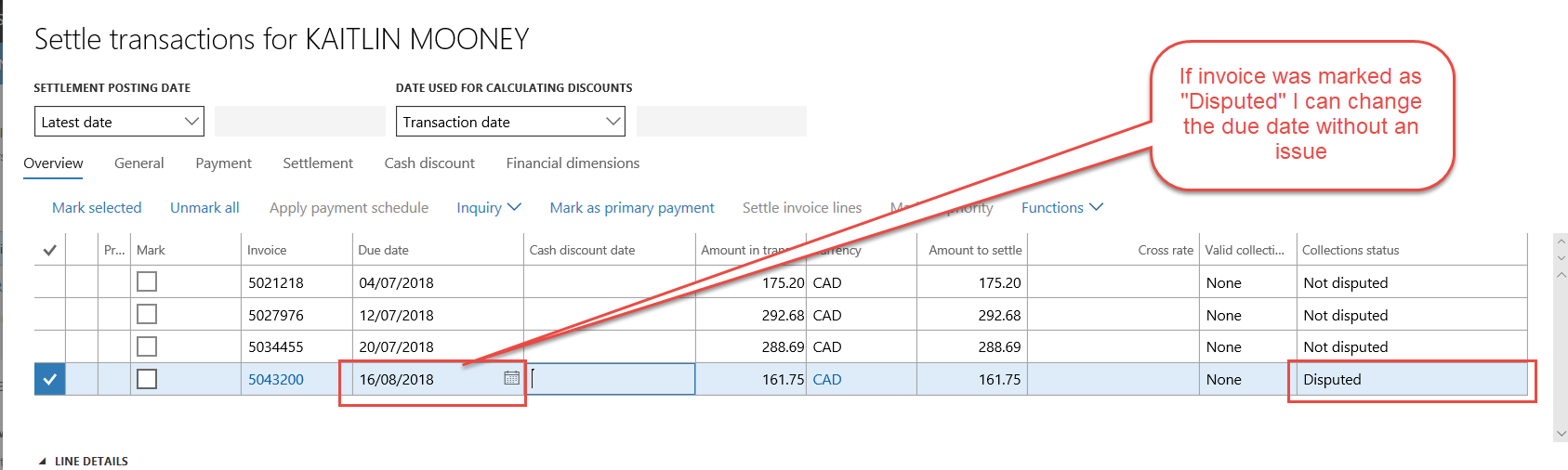The height and width of the screenshot is (470, 1568).
Task: Expand the Functions menu
Action: (x=1061, y=208)
